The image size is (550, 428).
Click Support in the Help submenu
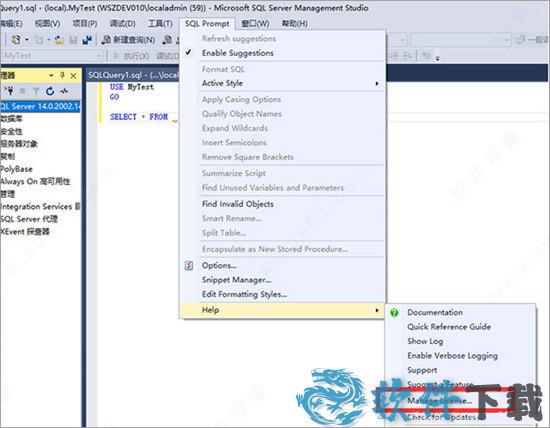click(x=422, y=370)
